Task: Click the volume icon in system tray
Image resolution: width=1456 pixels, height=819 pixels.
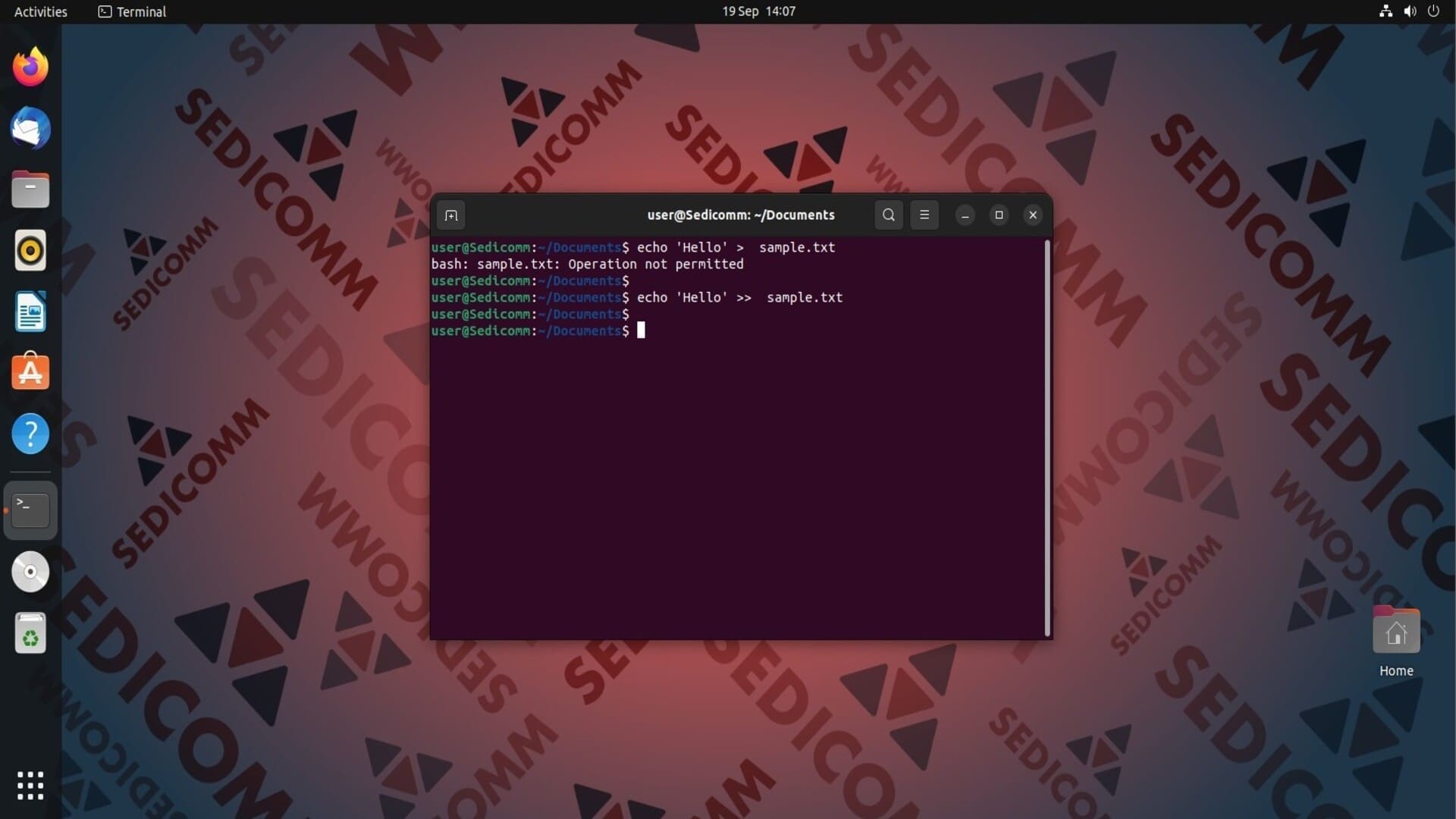Action: coord(1410,11)
